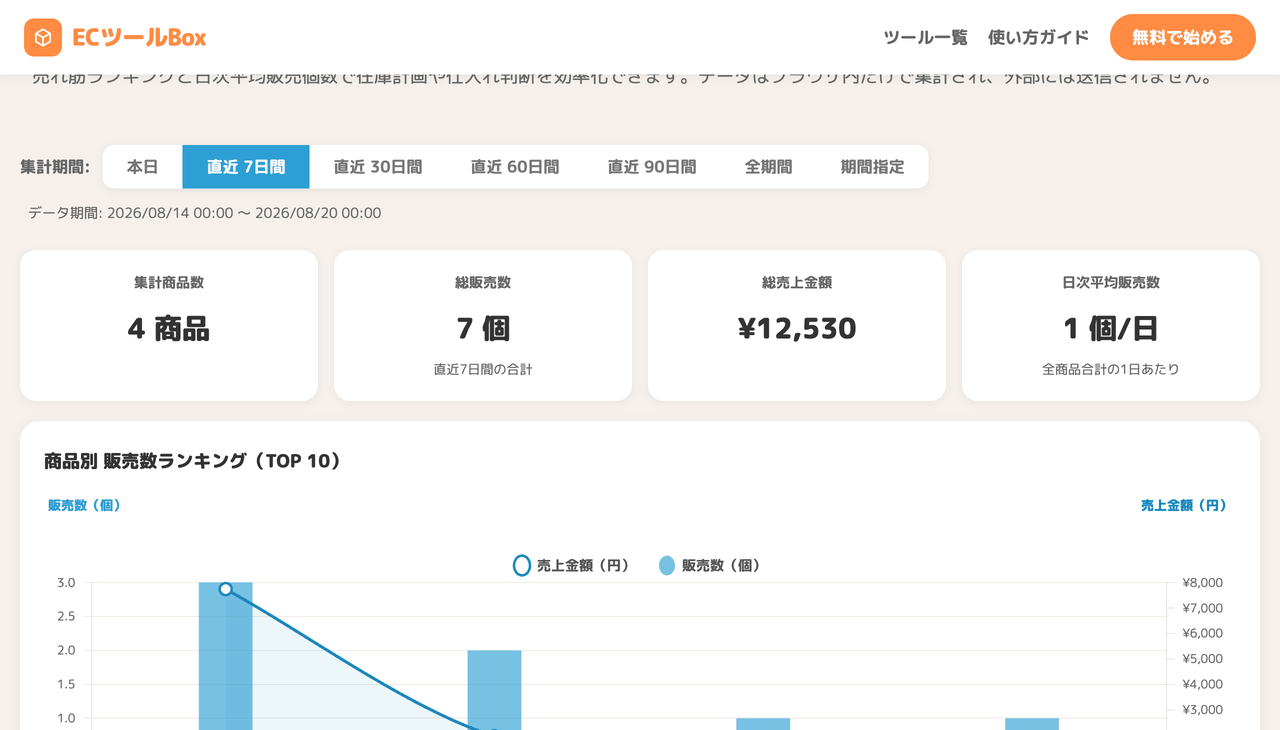This screenshot has width=1280, height=730.
Task: Choose the 直近 90日間 period tab
Action: (652, 167)
